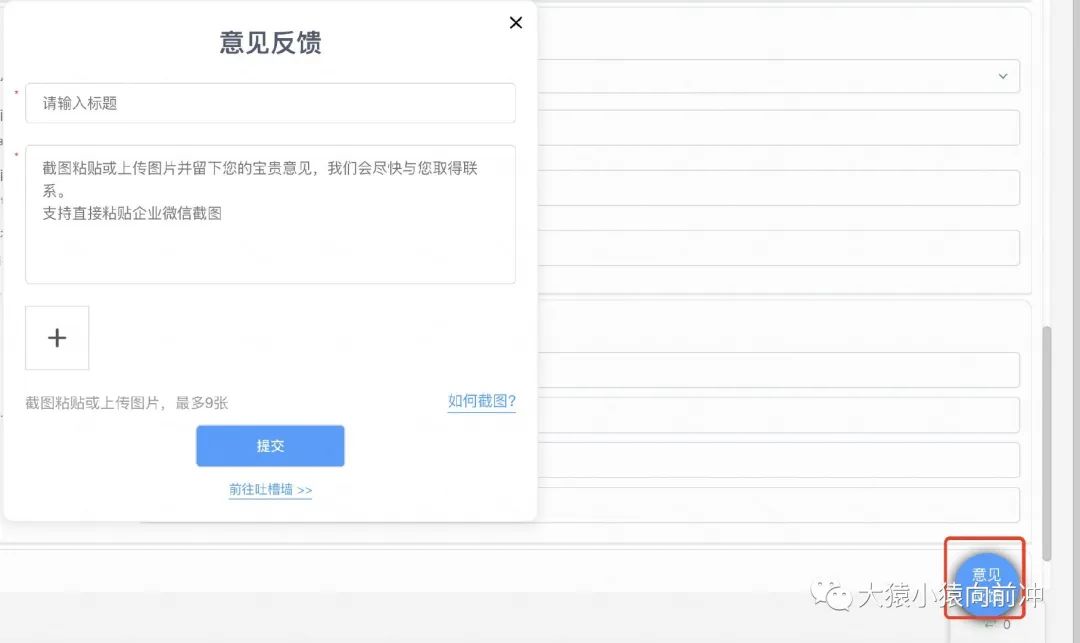Open the 如何截图? help link
The width and height of the screenshot is (1080, 643).
481,401
